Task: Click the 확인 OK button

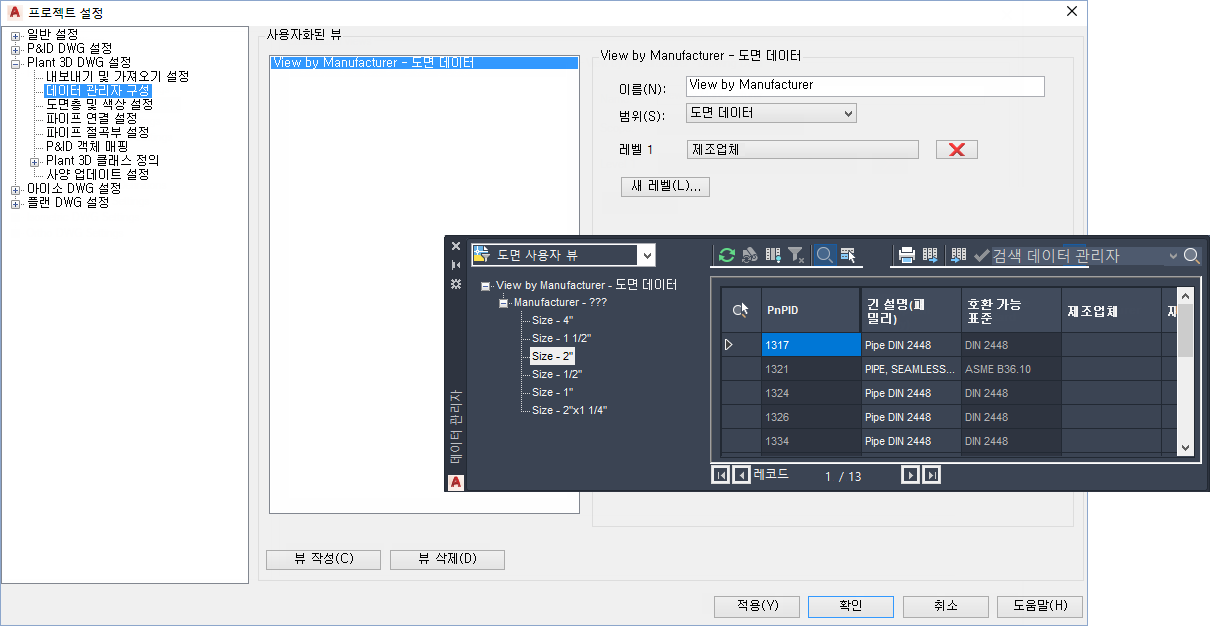Action: click(851, 607)
